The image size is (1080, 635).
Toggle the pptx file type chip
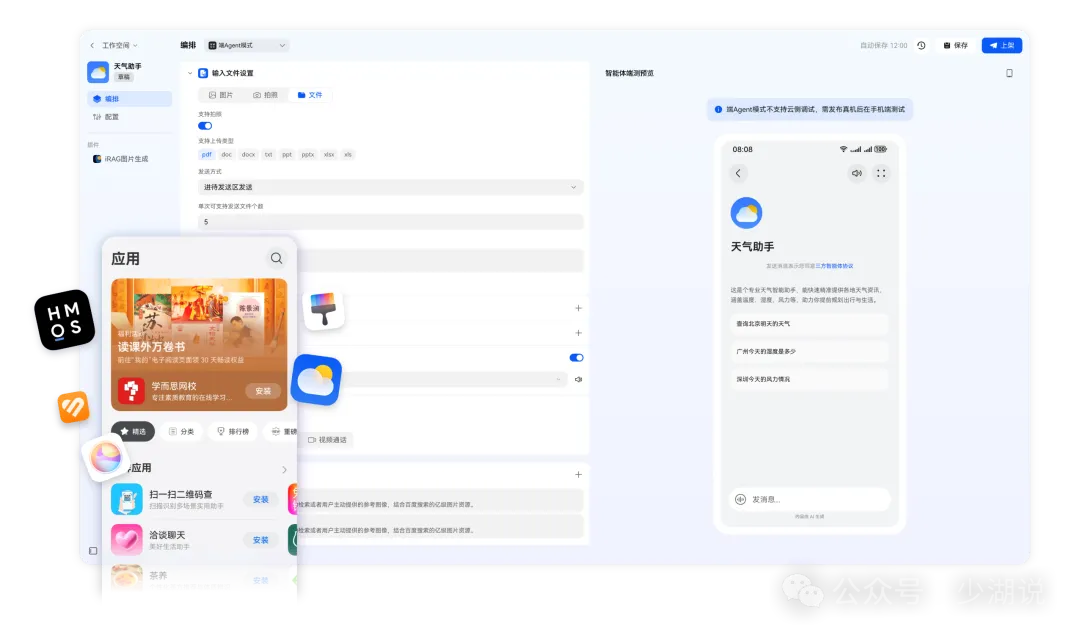(x=308, y=155)
